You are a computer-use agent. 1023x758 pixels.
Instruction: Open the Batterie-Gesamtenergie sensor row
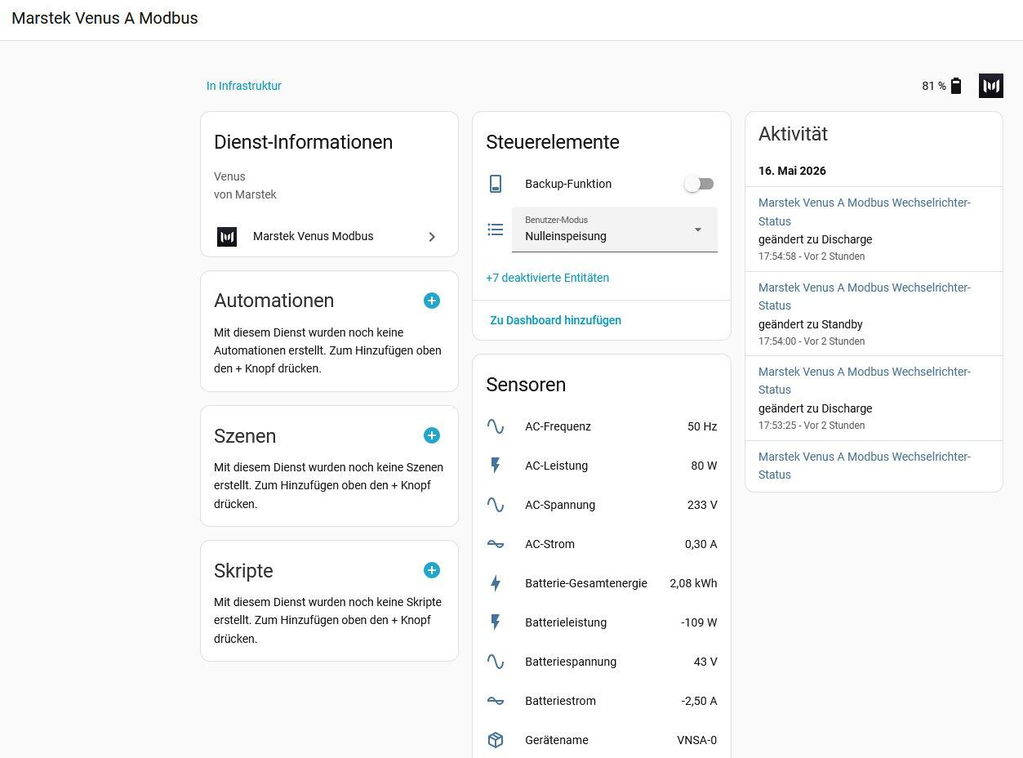[x=602, y=583]
